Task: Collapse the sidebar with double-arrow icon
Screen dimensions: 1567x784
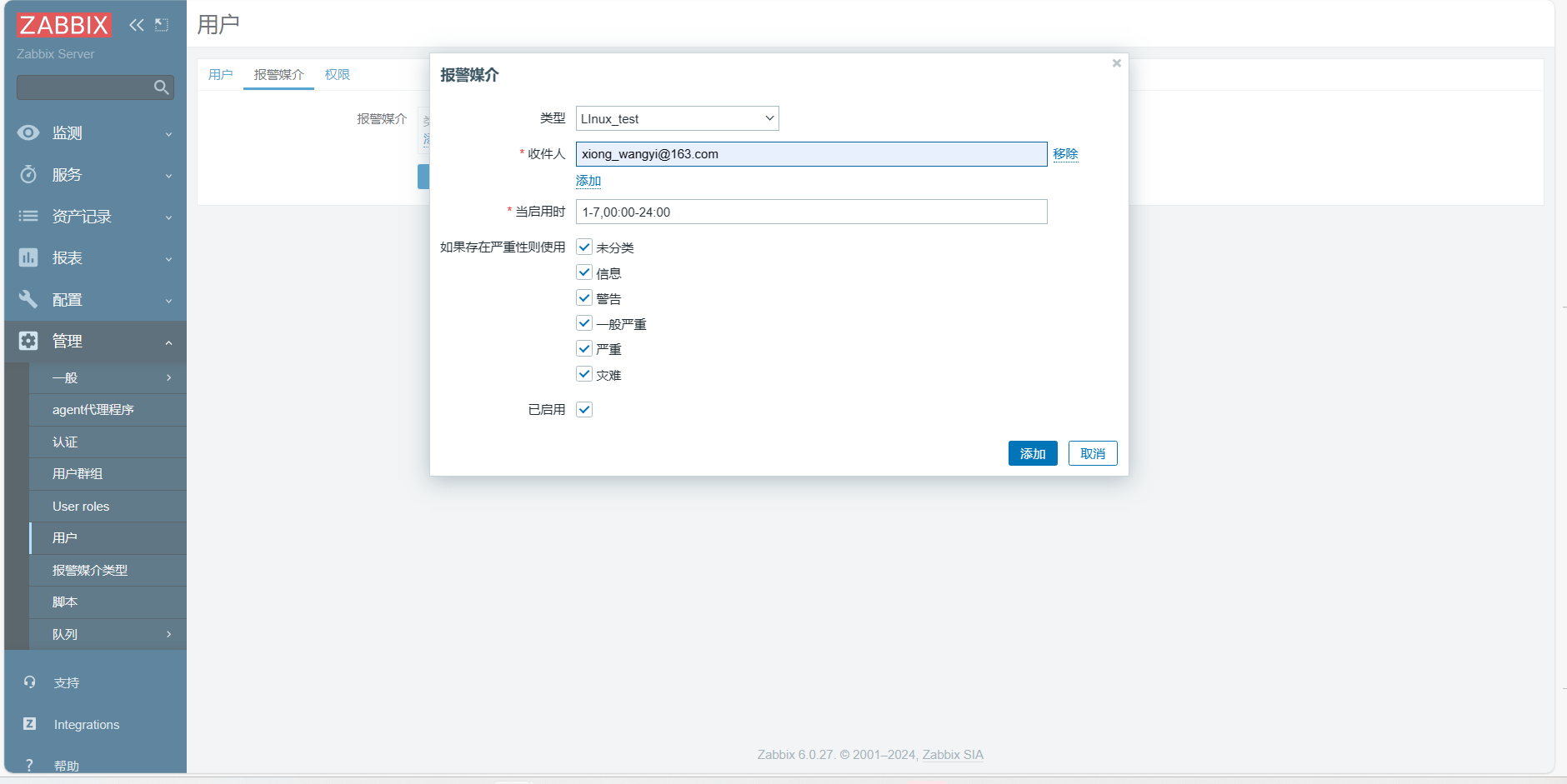Action: pyautogui.click(x=137, y=25)
